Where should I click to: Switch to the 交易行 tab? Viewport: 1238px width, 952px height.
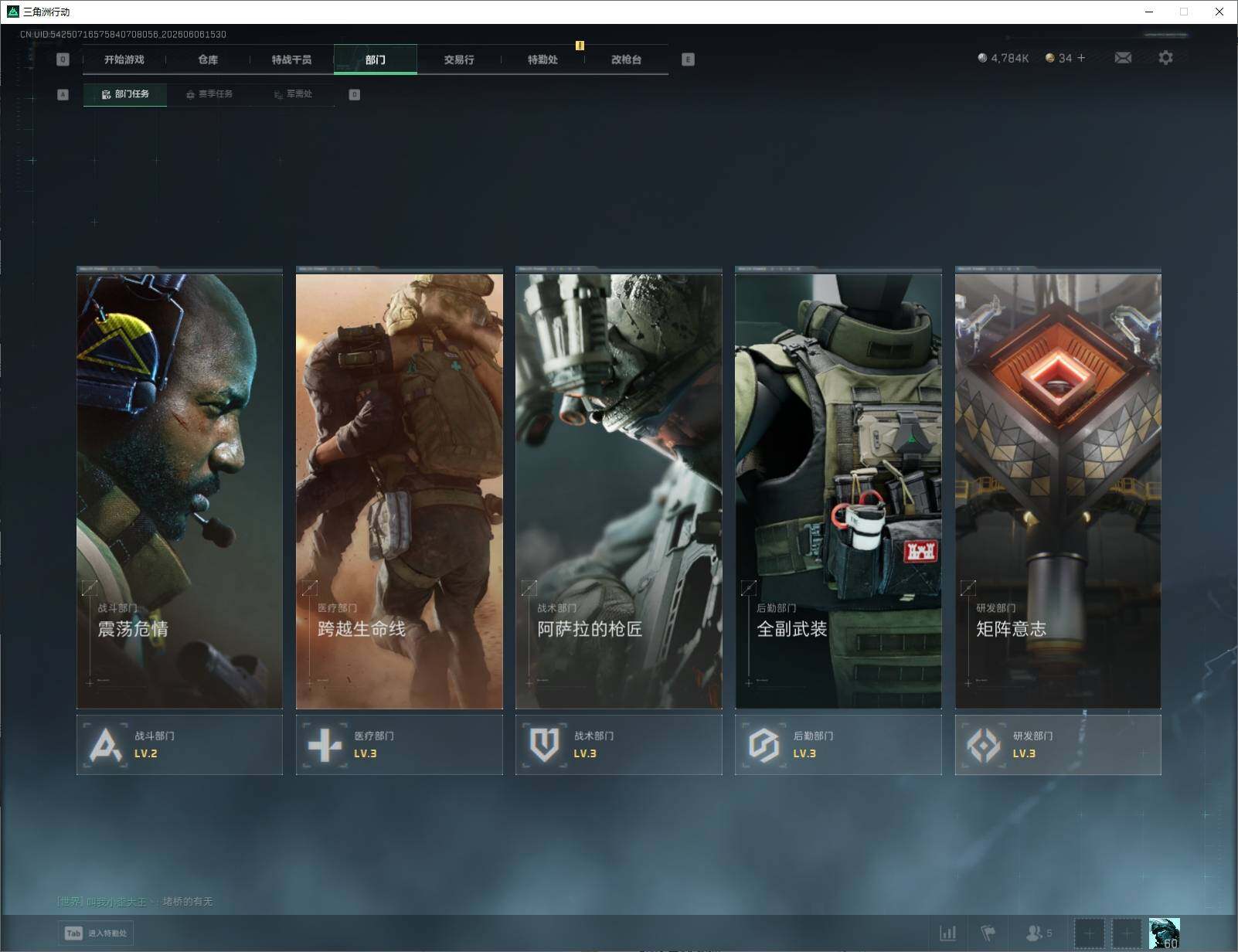click(459, 59)
